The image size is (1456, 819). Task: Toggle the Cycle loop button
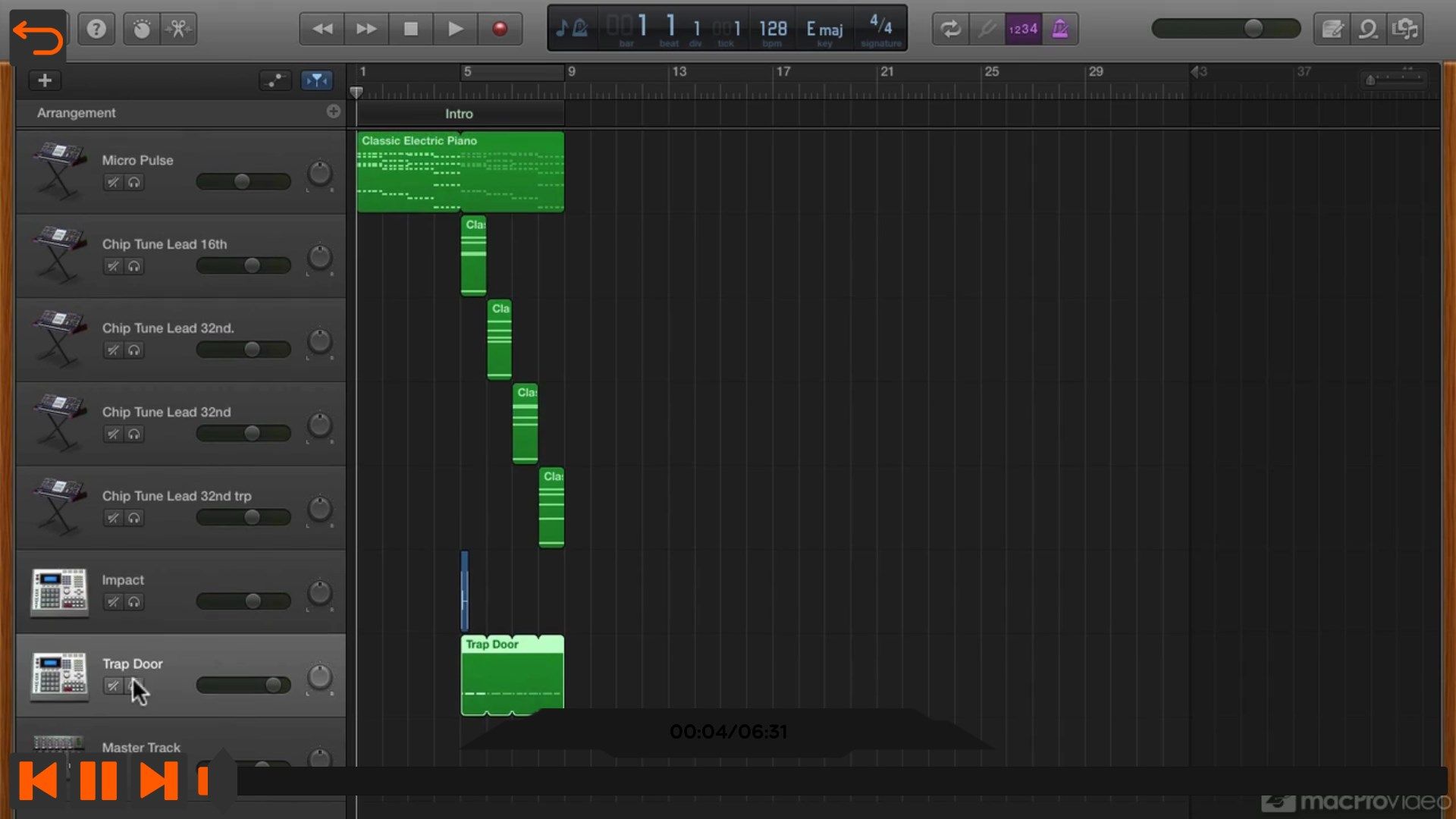click(x=950, y=29)
